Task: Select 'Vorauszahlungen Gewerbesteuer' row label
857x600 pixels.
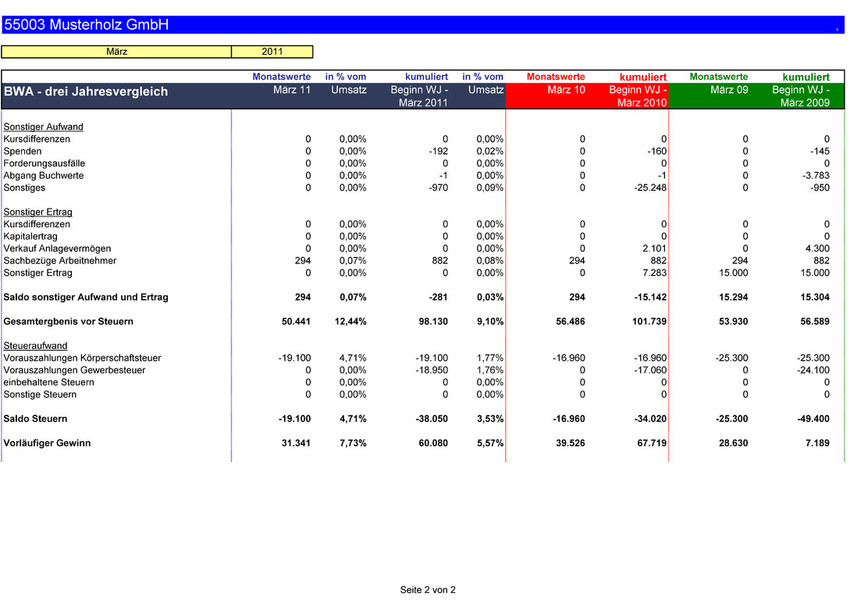Action: pyautogui.click(x=74, y=370)
